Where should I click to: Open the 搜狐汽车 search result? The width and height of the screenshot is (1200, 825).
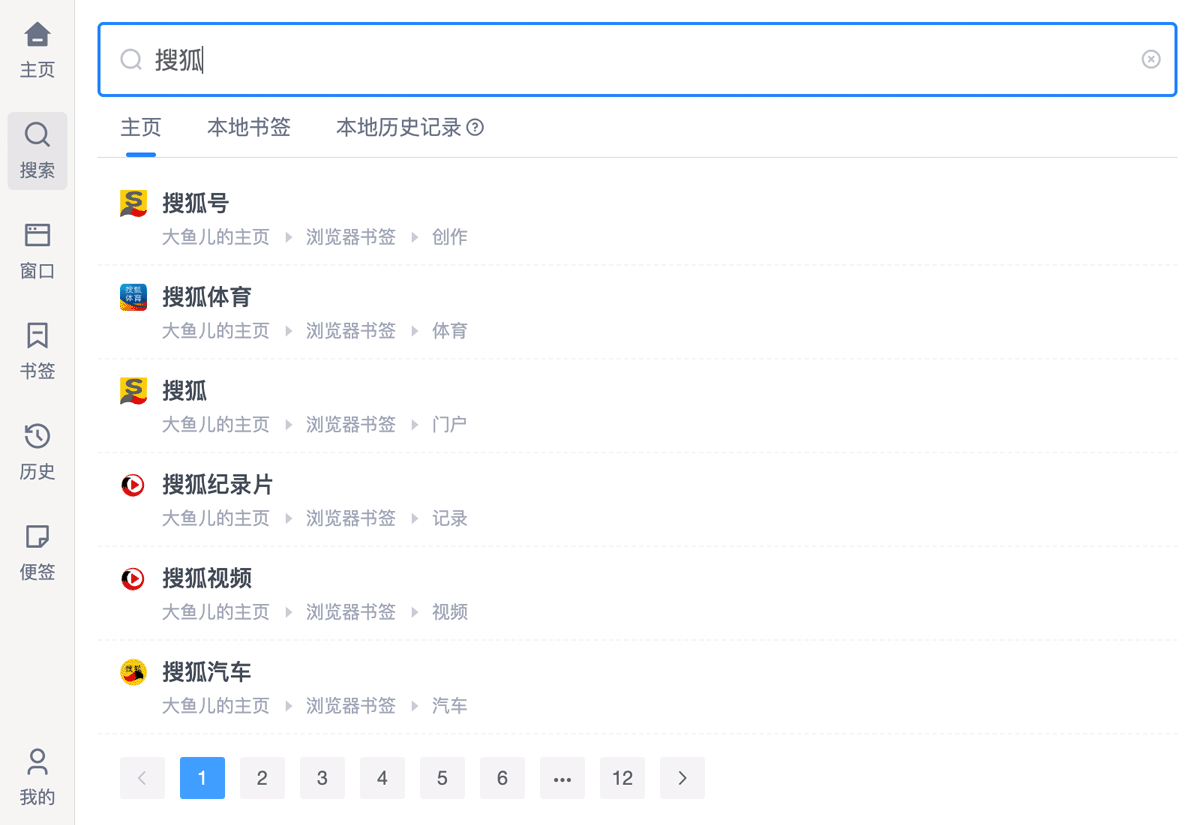click(x=207, y=672)
